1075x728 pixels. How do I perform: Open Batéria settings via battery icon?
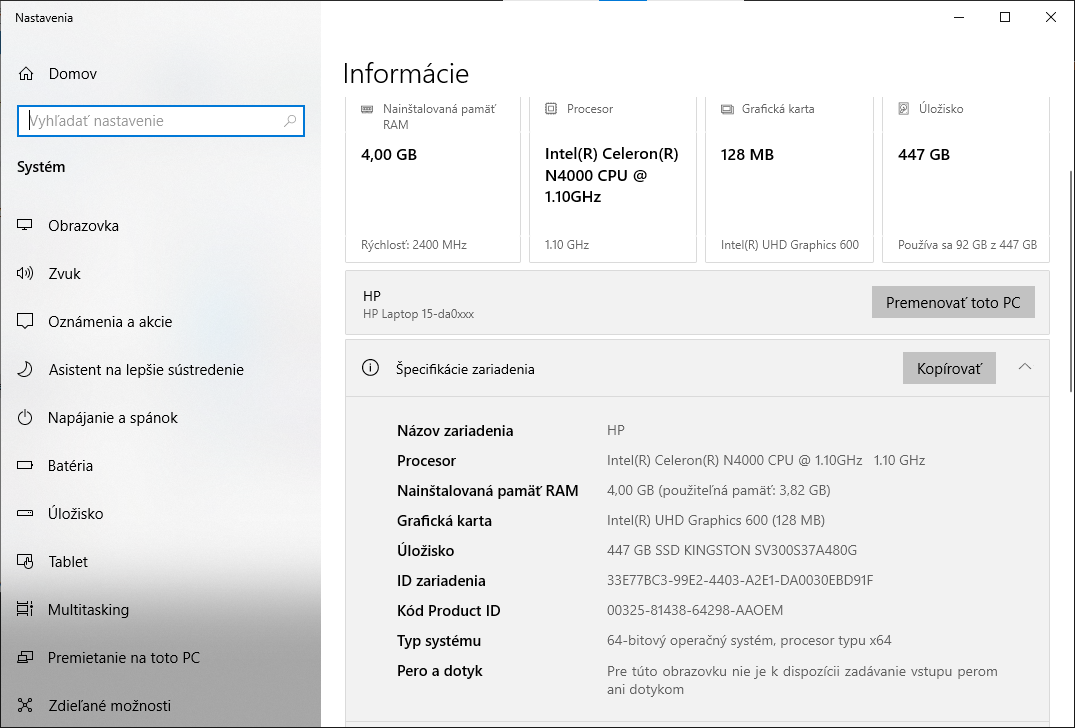(25, 465)
